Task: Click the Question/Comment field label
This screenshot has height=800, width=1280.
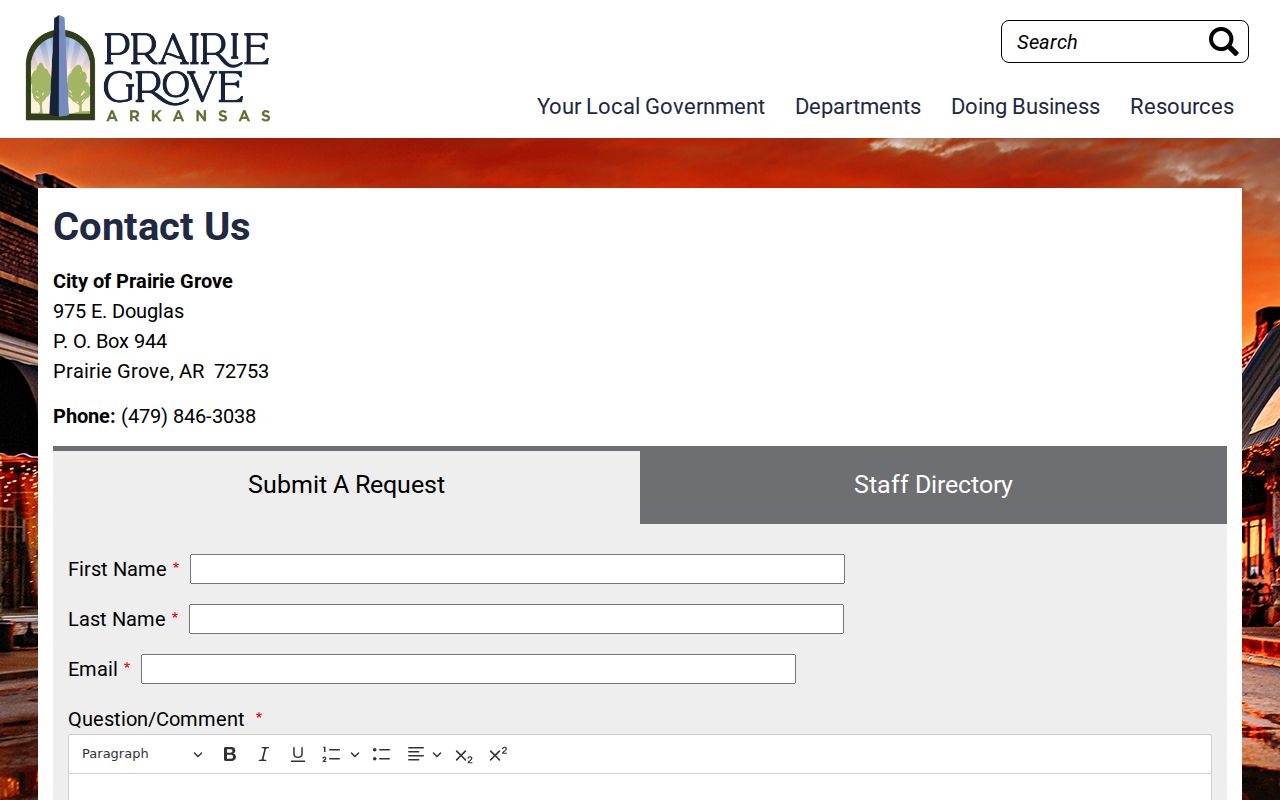Action: click(x=156, y=719)
